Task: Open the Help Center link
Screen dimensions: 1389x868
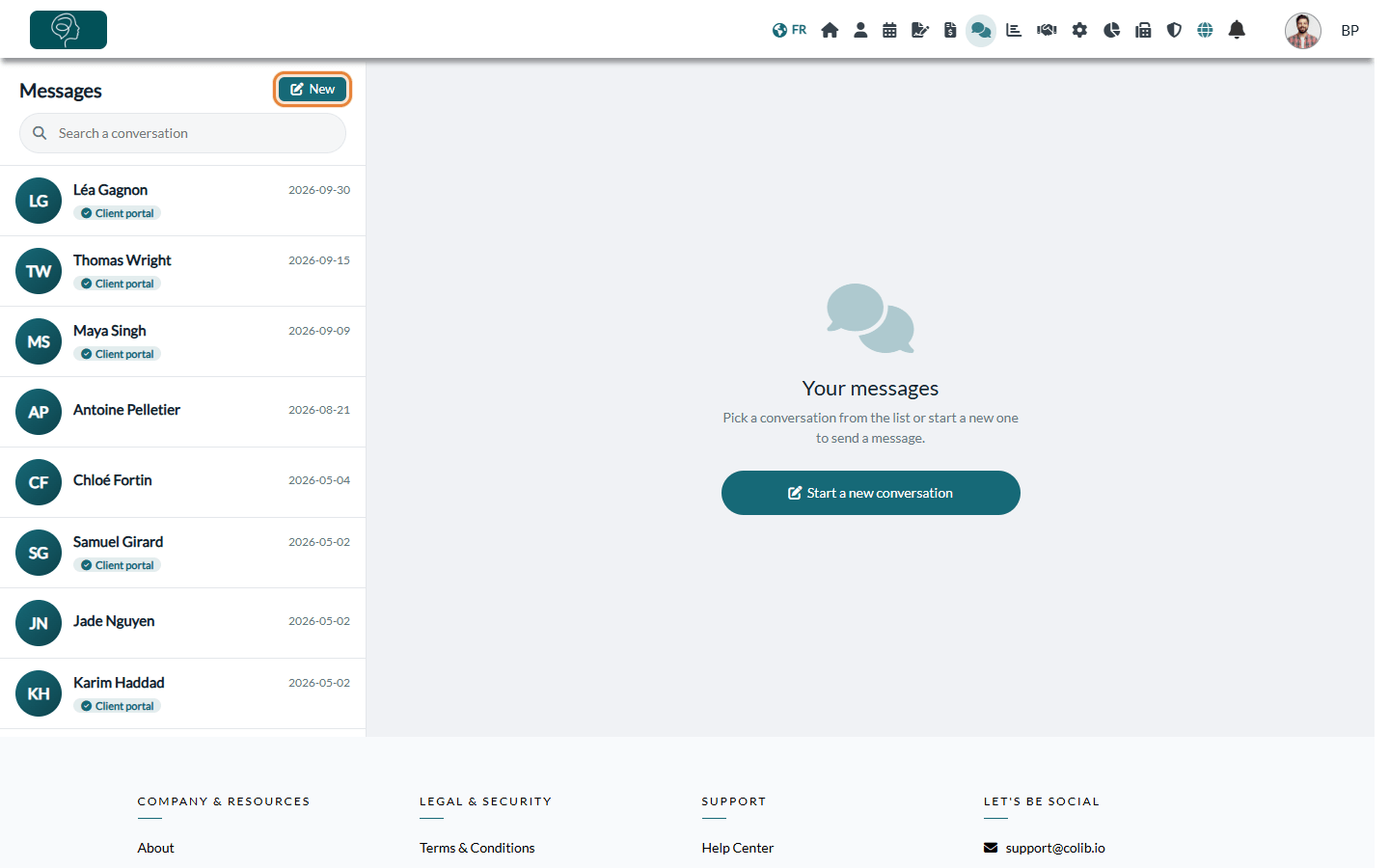Action: 738,848
